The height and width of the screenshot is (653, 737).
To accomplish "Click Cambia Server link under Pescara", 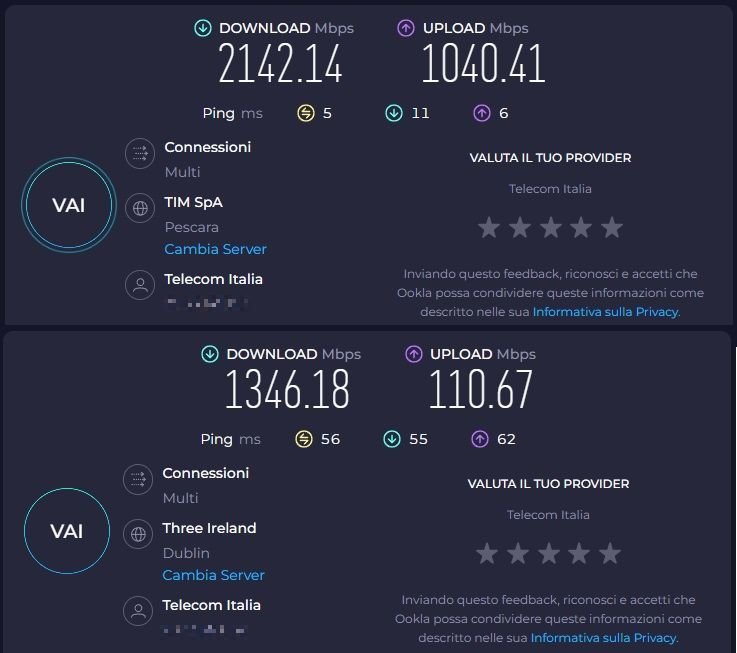I will (215, 249).
